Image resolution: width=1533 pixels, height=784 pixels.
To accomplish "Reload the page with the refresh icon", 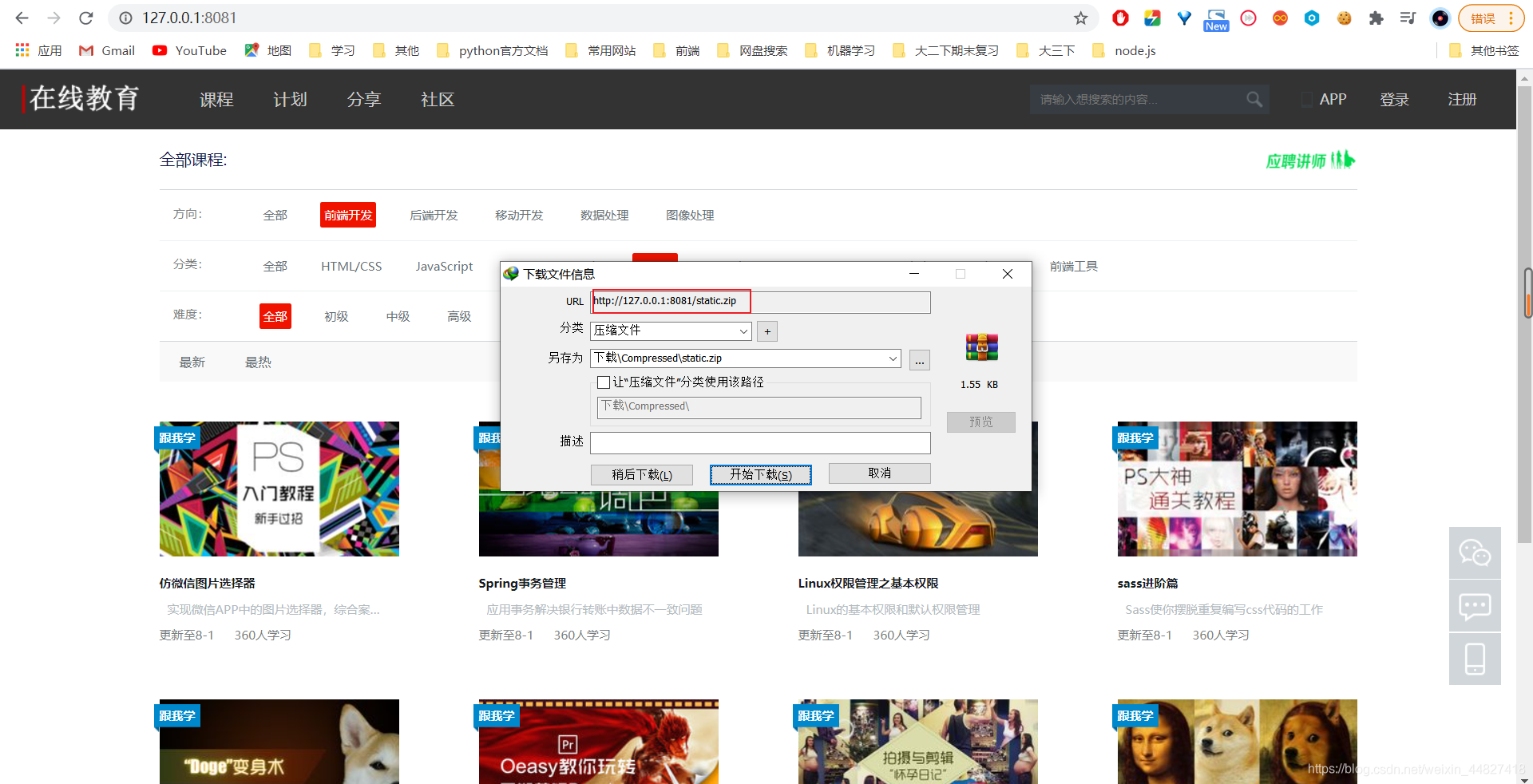I will 86,18.
